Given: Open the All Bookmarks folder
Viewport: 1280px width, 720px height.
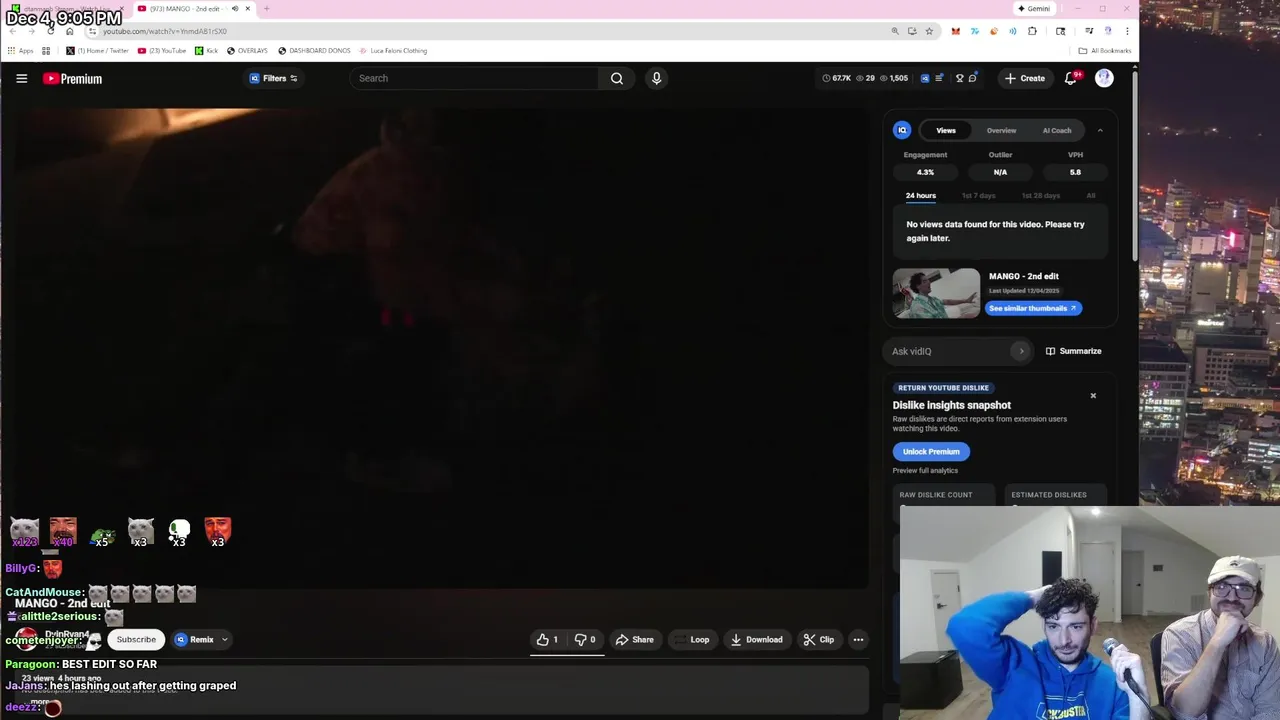Looking at the screenshot, I should (x=1105, y=51).
